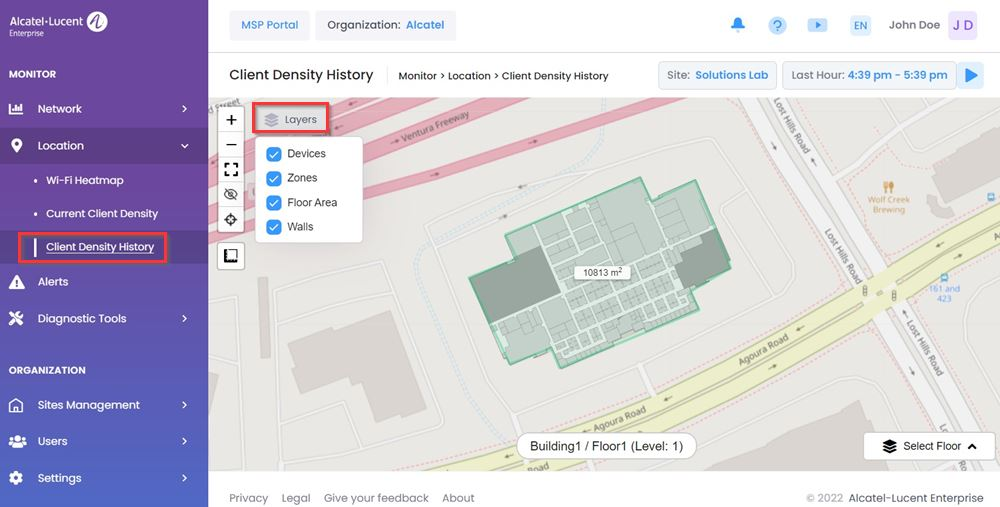Open the About link
Image resolution: width=1000 pixels, height=507 pixels.
pos(458,498)
